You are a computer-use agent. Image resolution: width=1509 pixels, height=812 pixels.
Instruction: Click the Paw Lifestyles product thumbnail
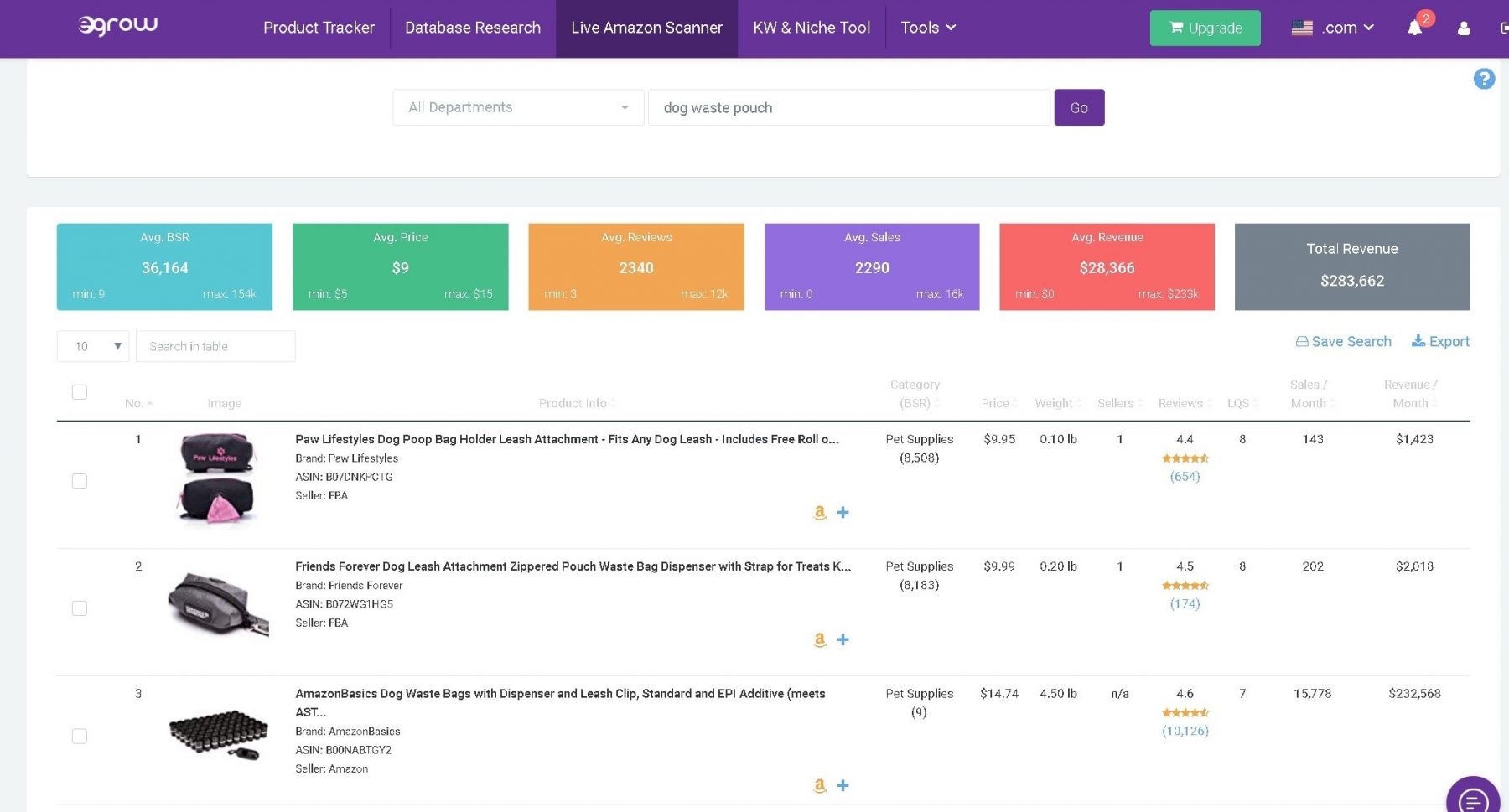[217, 480]
